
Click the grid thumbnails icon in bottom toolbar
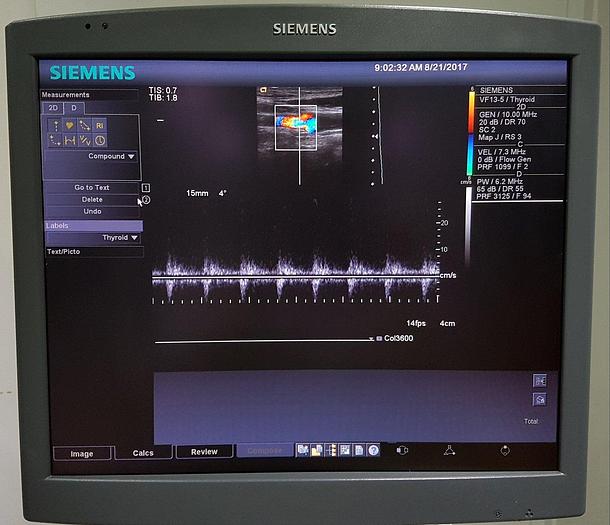click(x=345, y=450)
